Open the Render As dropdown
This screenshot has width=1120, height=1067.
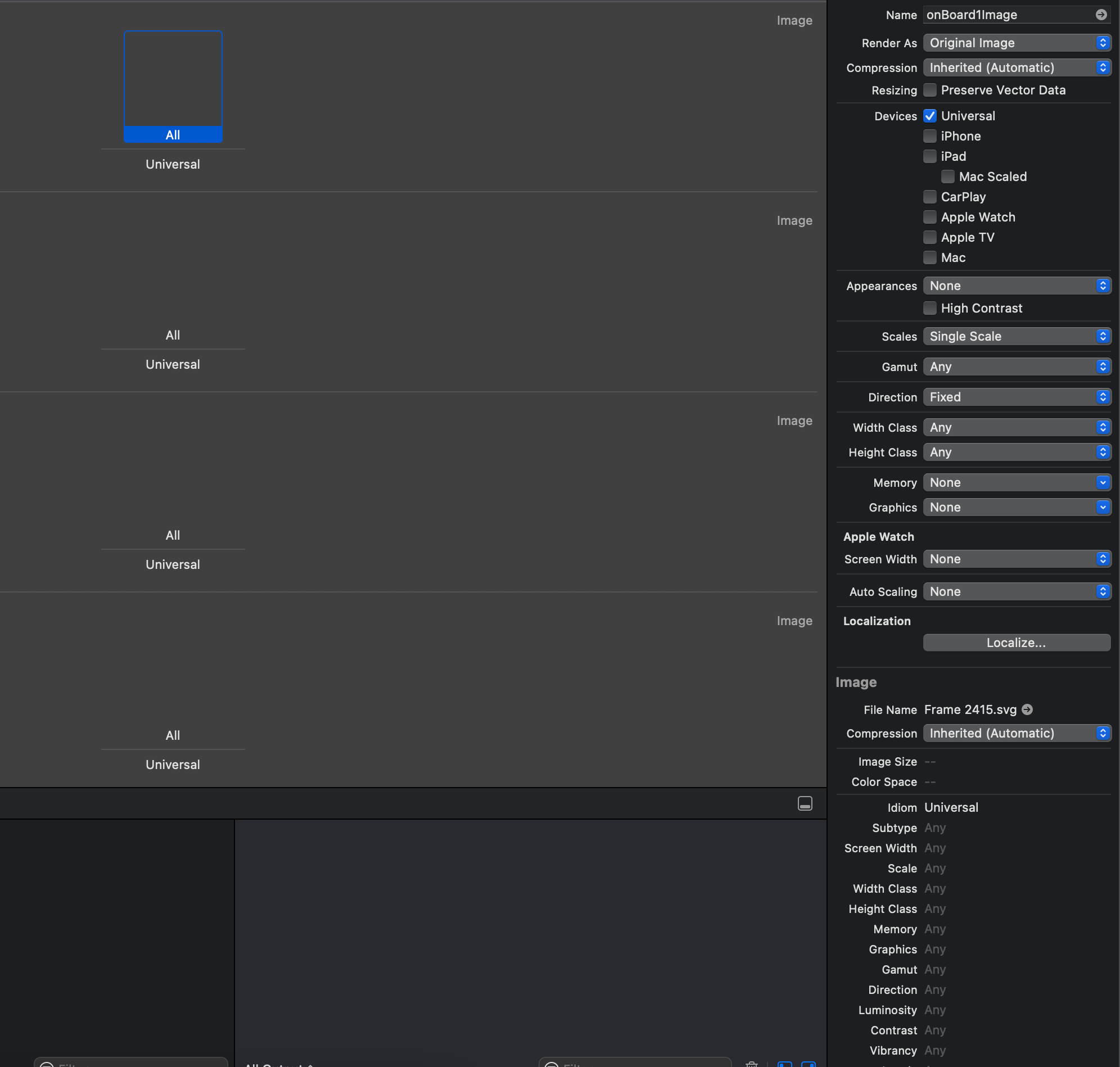pyautogui.click(x=1016, y=43)
